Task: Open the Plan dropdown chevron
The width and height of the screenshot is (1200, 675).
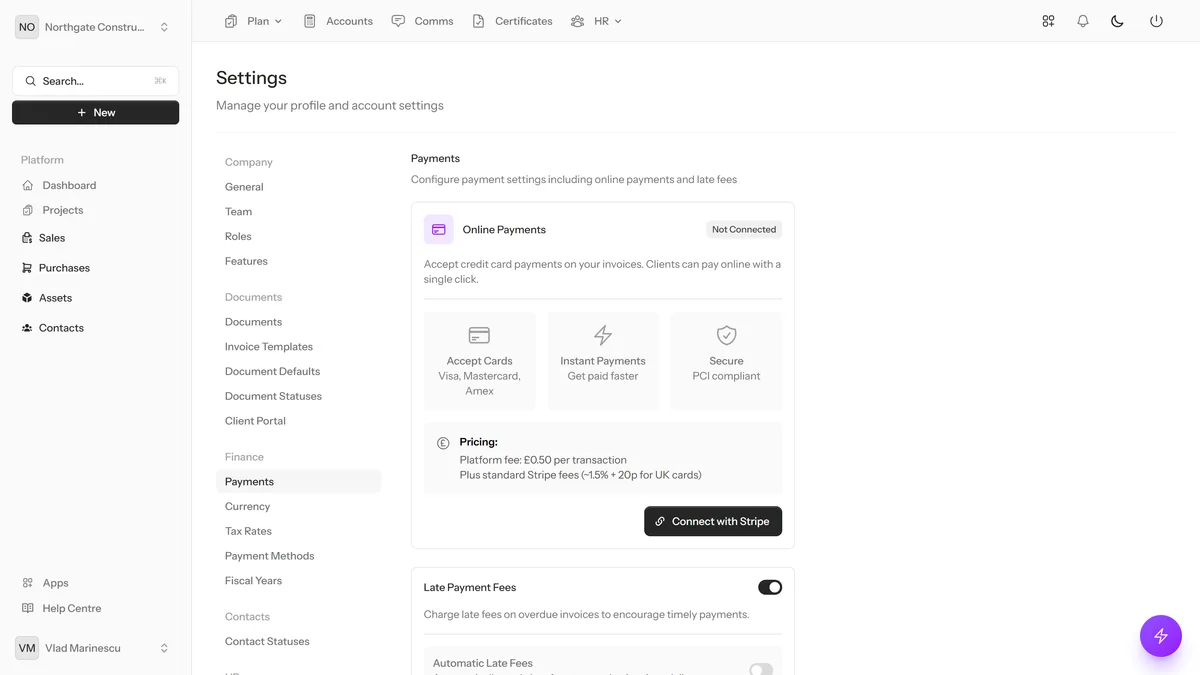Action: tap(278, 21)
